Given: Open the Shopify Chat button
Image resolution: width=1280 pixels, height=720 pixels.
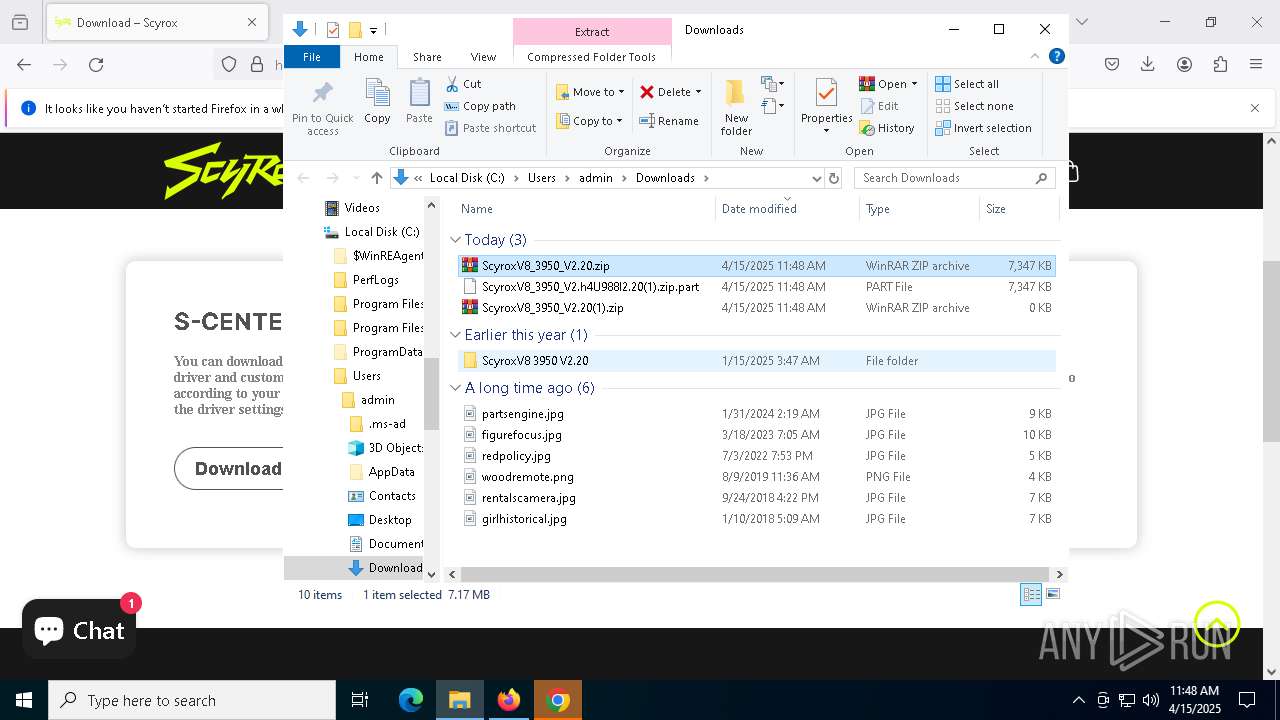Looking at the screenshot, I should pos(79,630).
